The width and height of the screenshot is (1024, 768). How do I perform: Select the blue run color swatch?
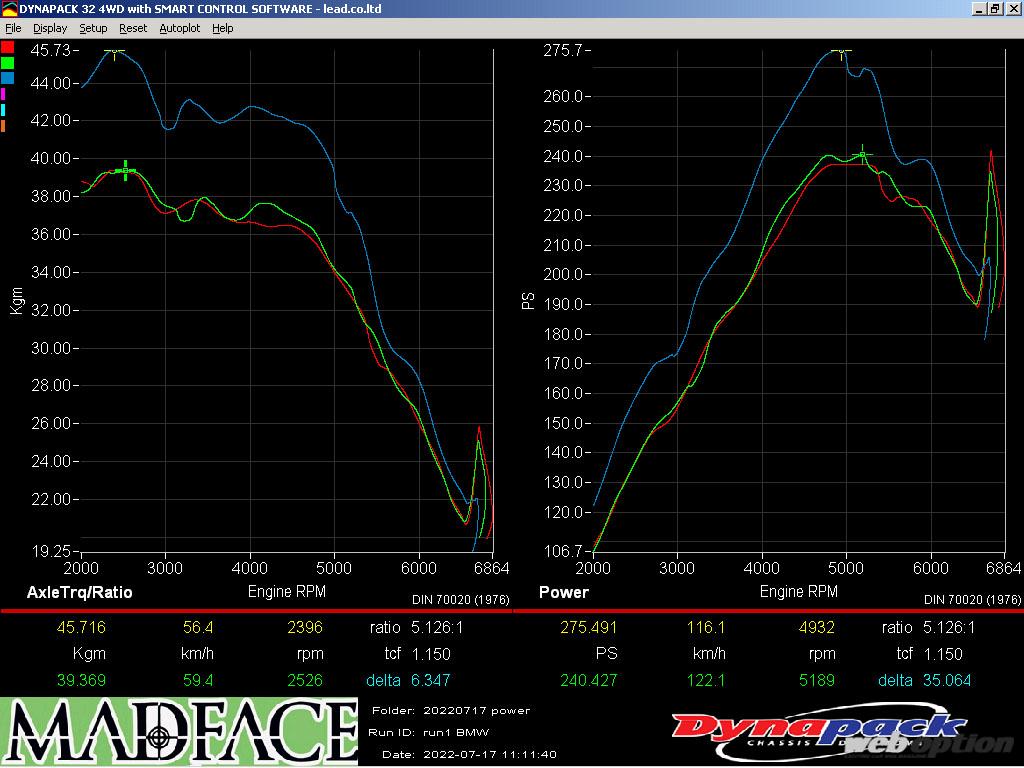click(x=7, y=78)
